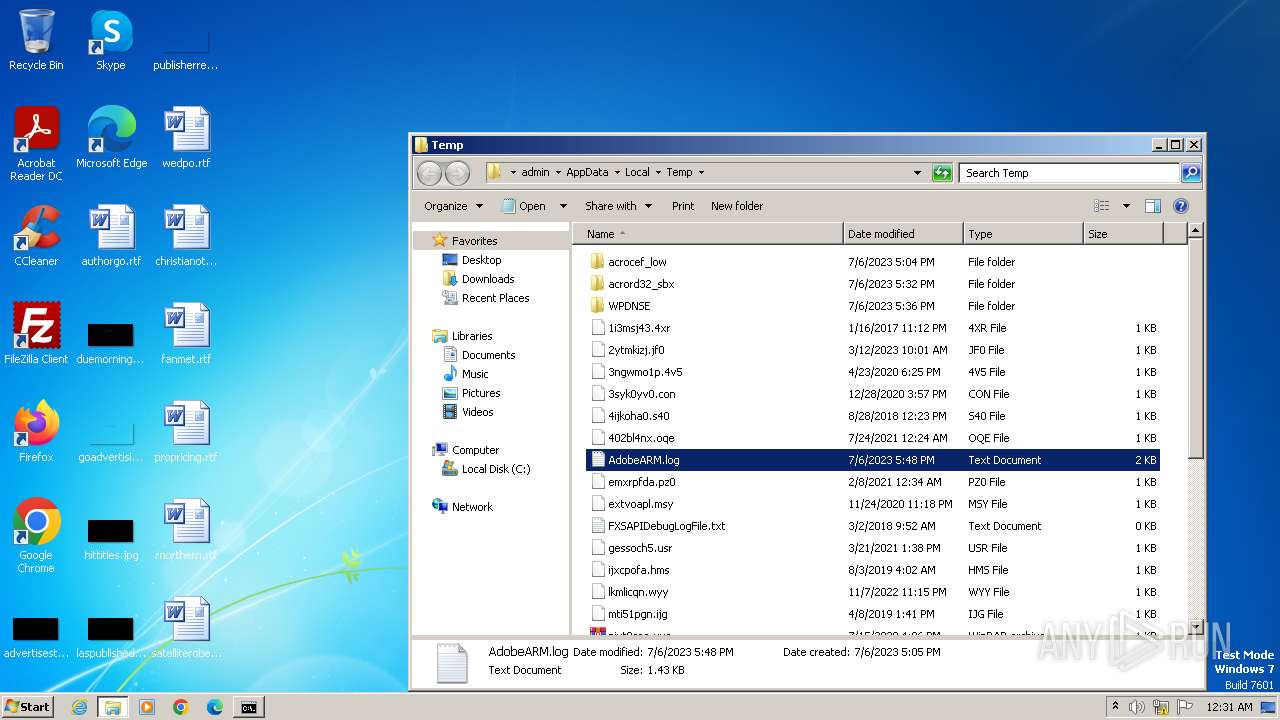1280x720 pixels.
Task: Create a New folder
Action: click(x=737, y=206)
